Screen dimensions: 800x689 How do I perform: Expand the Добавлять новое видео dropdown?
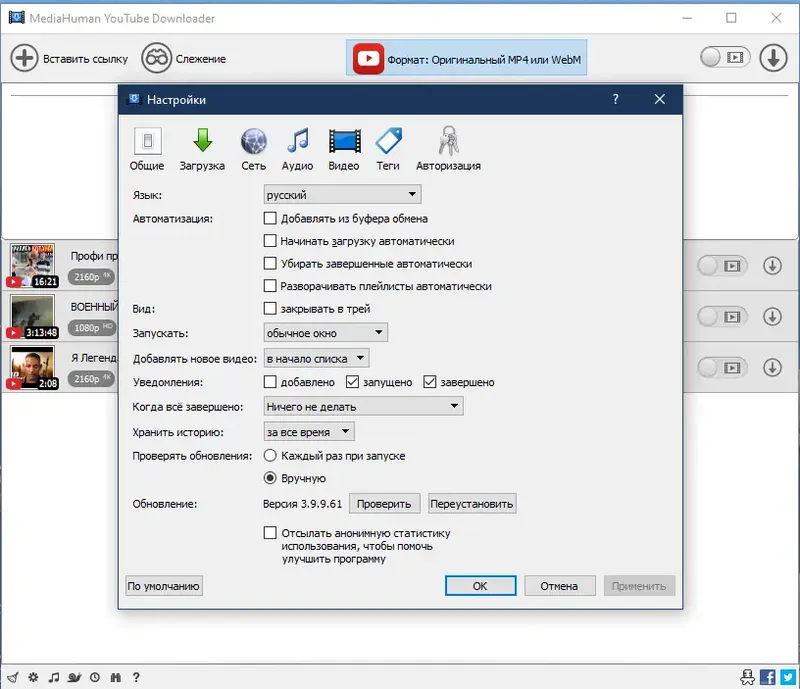point(316,358)
